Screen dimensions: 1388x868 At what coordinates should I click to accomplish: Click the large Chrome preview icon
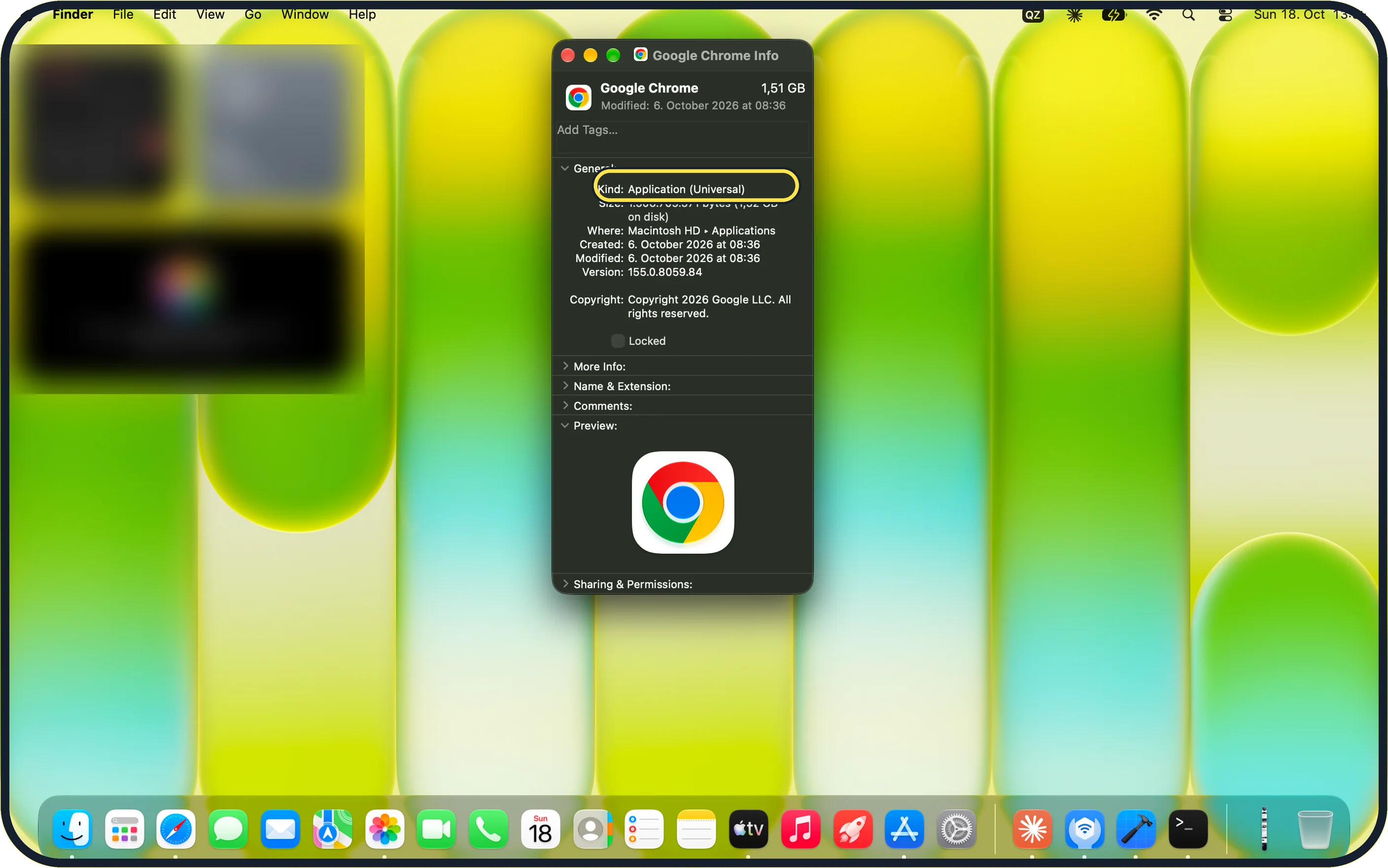pyautogui.click(x=683, y=502)
